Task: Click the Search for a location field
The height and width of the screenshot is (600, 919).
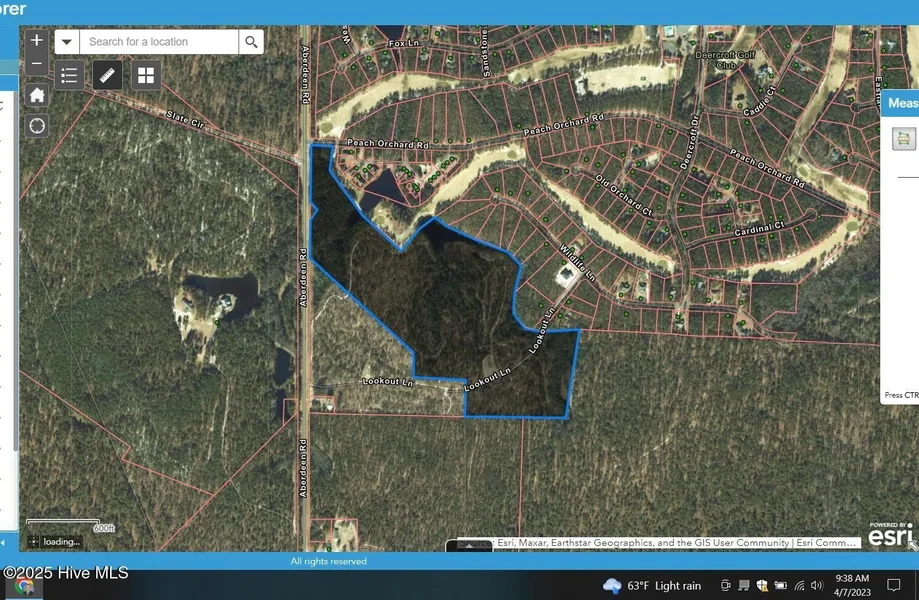Action: click(x=160, y=42)
